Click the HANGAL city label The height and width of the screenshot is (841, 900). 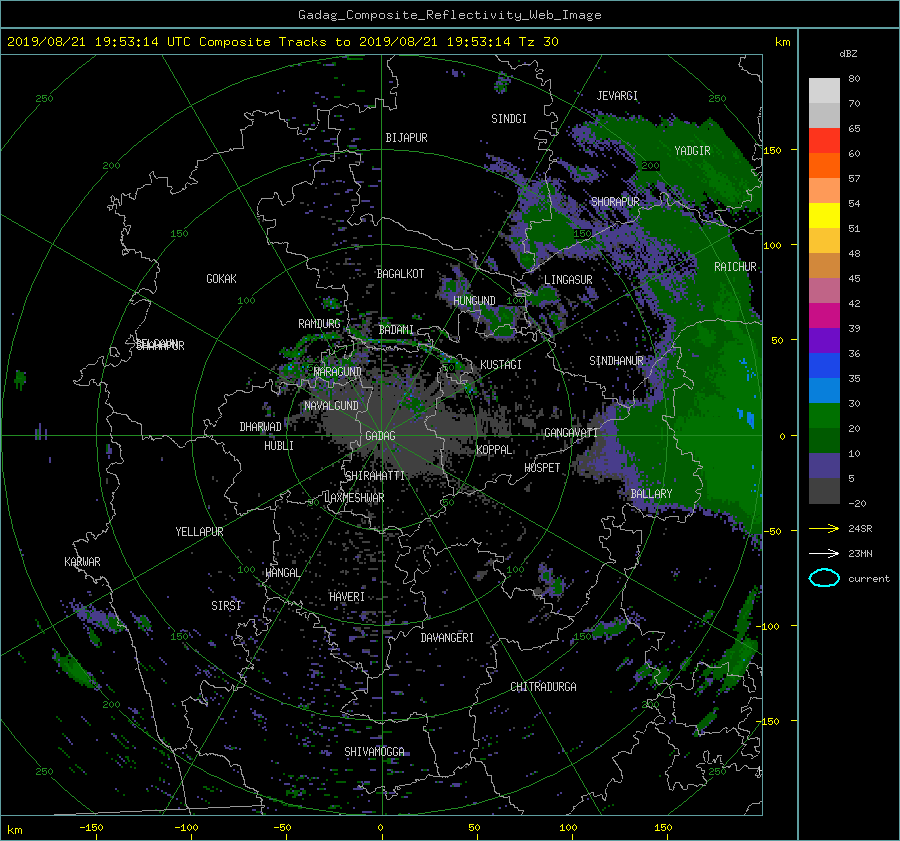[x=282, y=573]
